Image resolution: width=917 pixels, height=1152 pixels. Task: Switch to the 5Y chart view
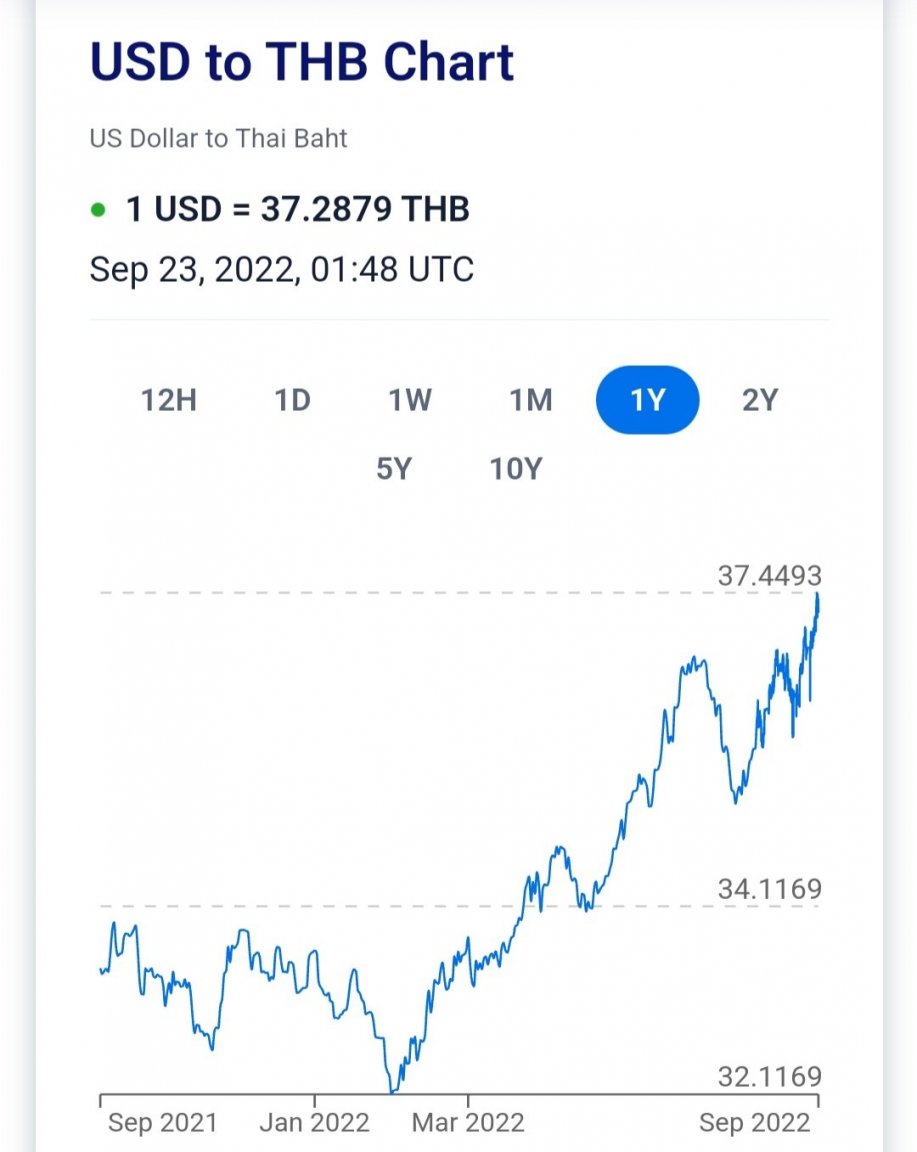[394, 468]
